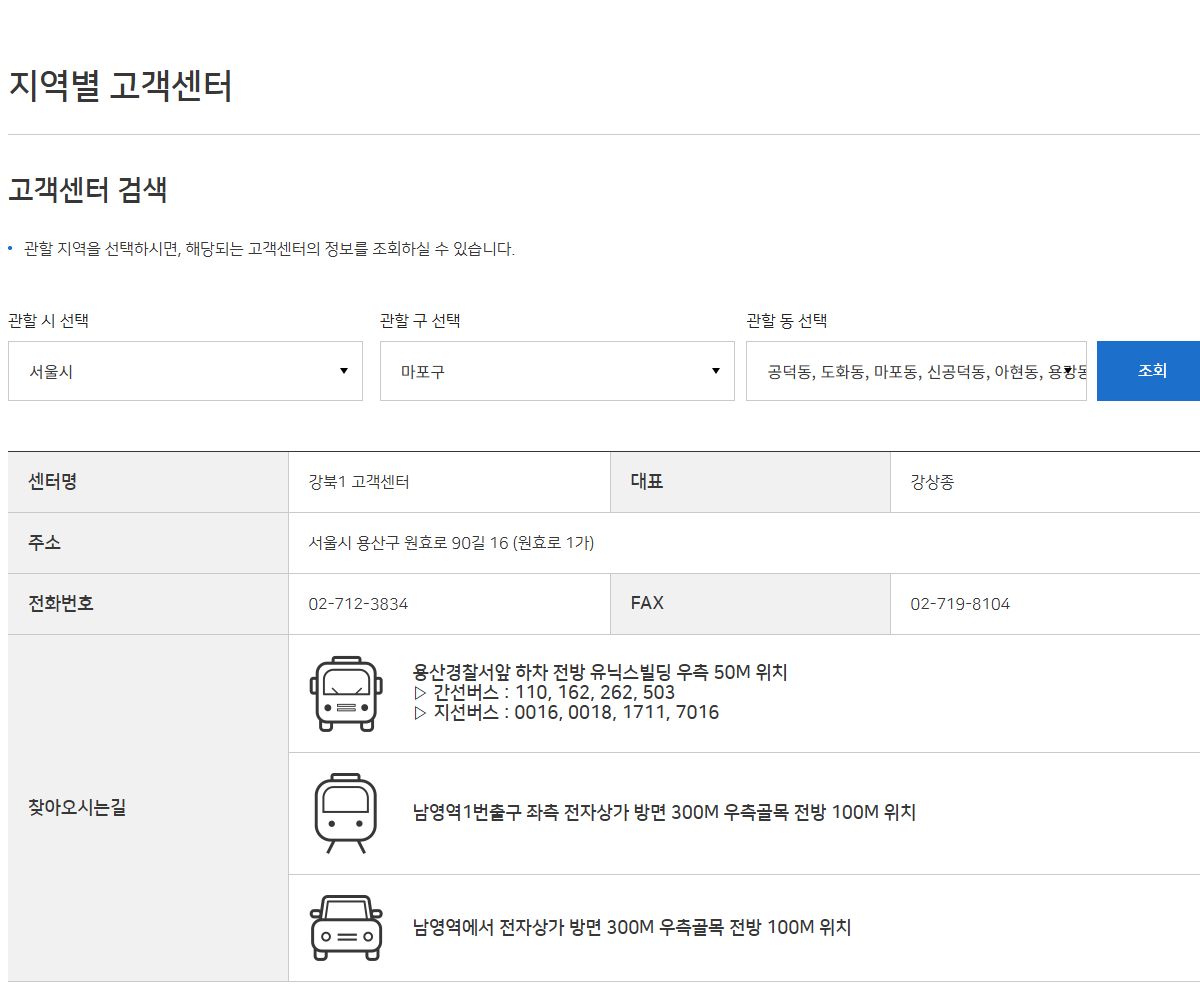Click the 전화번호 header cell
The height and width of the screenshot is (990, 1200).
tap(148, 604)
